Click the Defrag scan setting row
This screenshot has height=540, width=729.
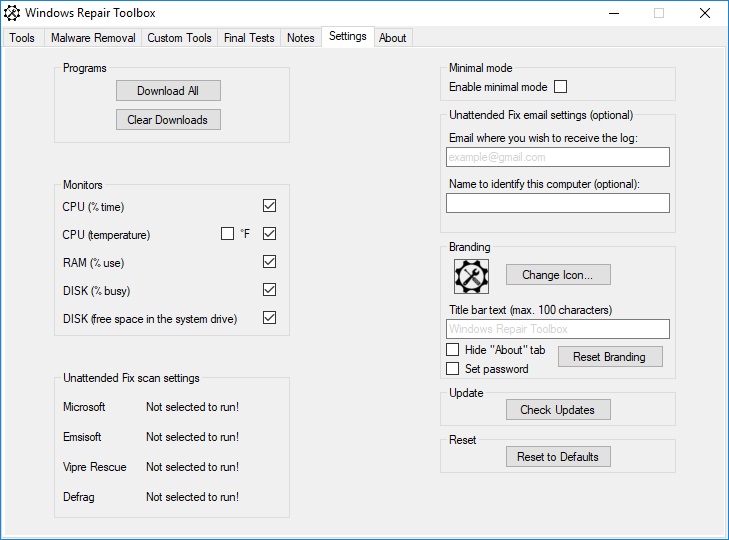[151, 497]
